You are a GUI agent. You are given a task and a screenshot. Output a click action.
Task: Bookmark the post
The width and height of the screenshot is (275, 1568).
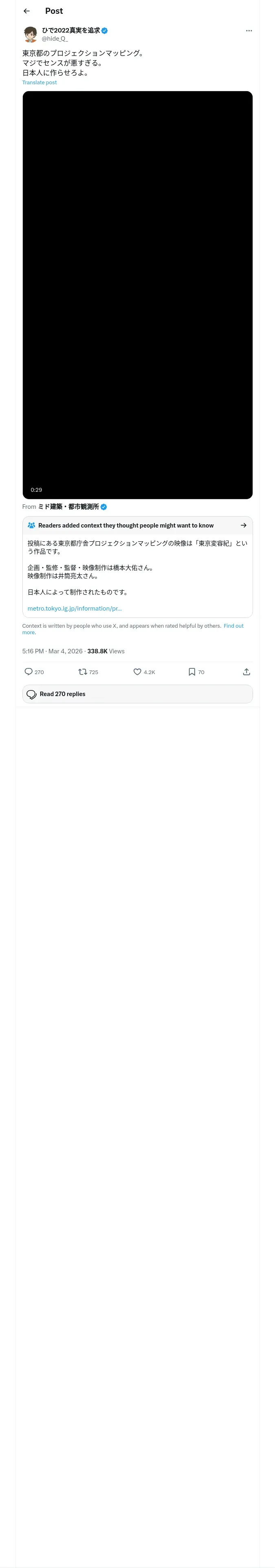click(x=191, y=671)
